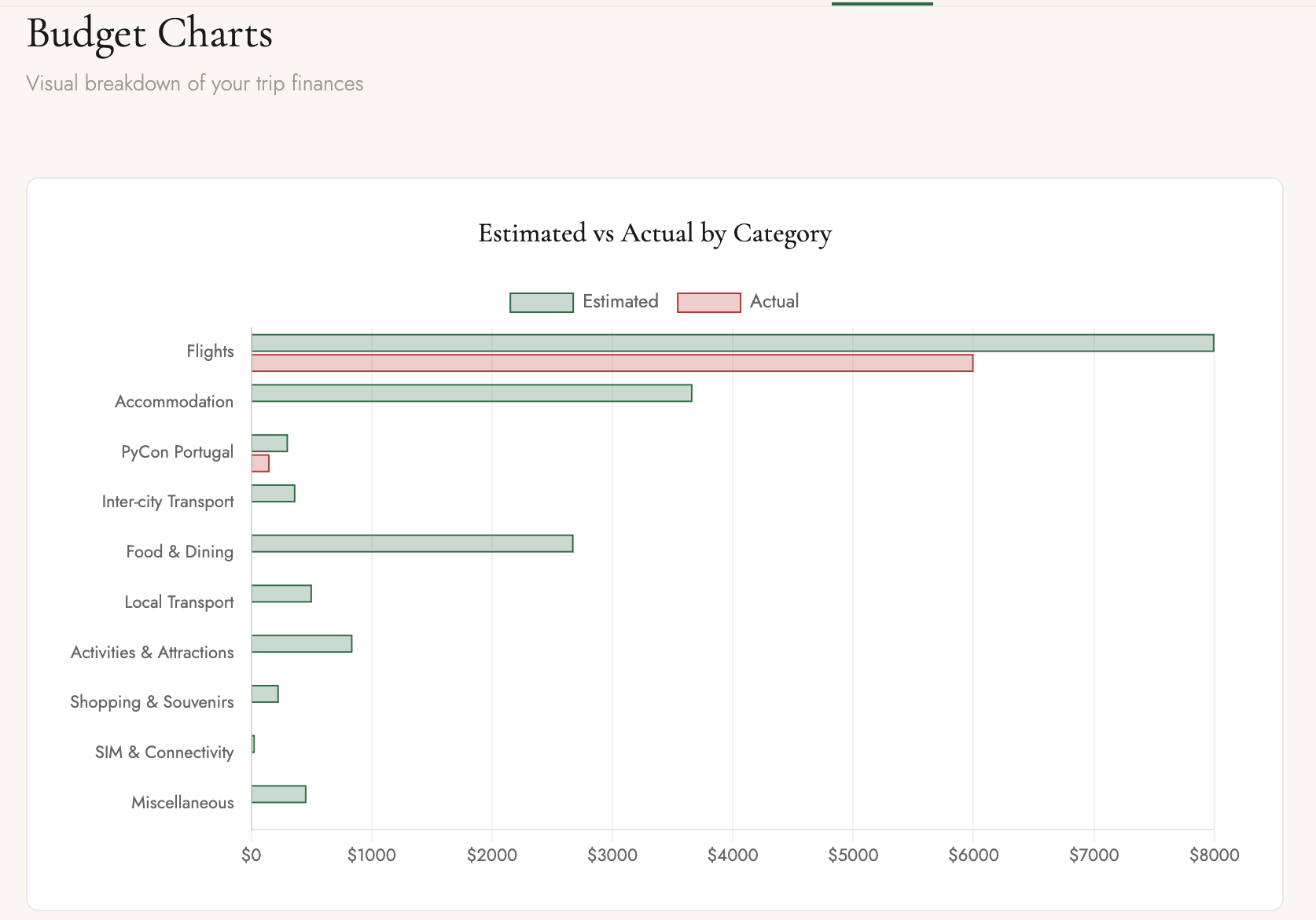
Task: Select the Flights estimated green bar
Action: pos(732,343)
